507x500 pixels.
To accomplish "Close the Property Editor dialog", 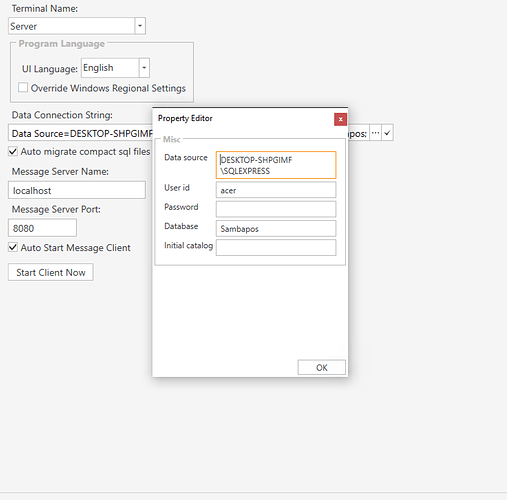I will point(340,119).
